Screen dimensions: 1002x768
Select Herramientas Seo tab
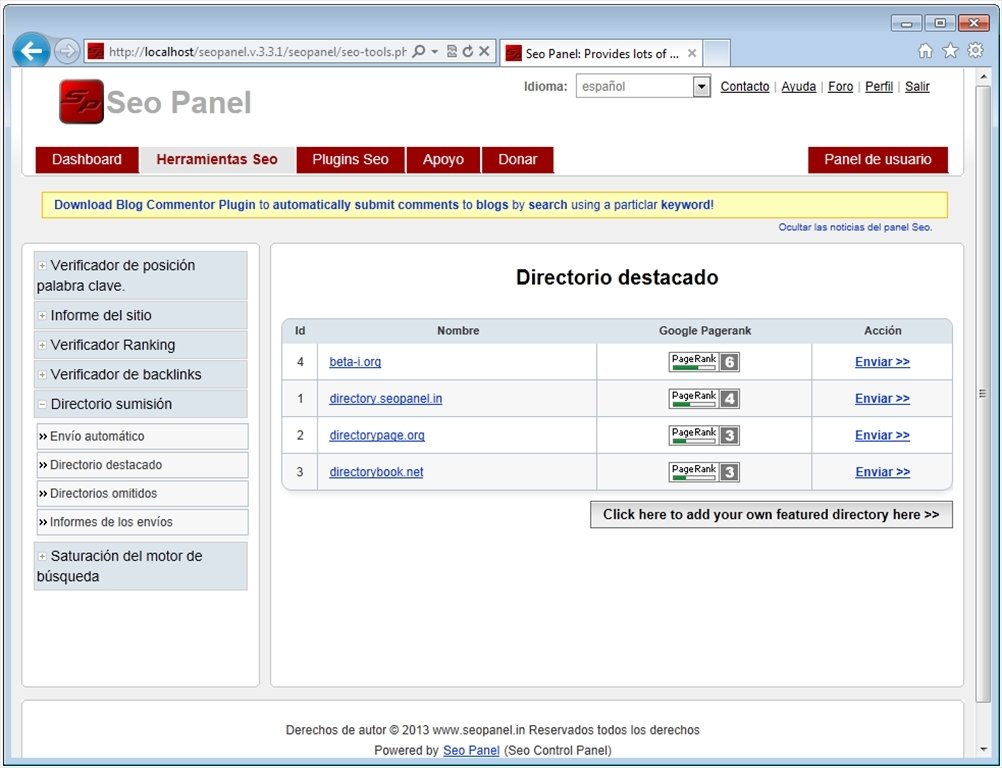(217, 160)
